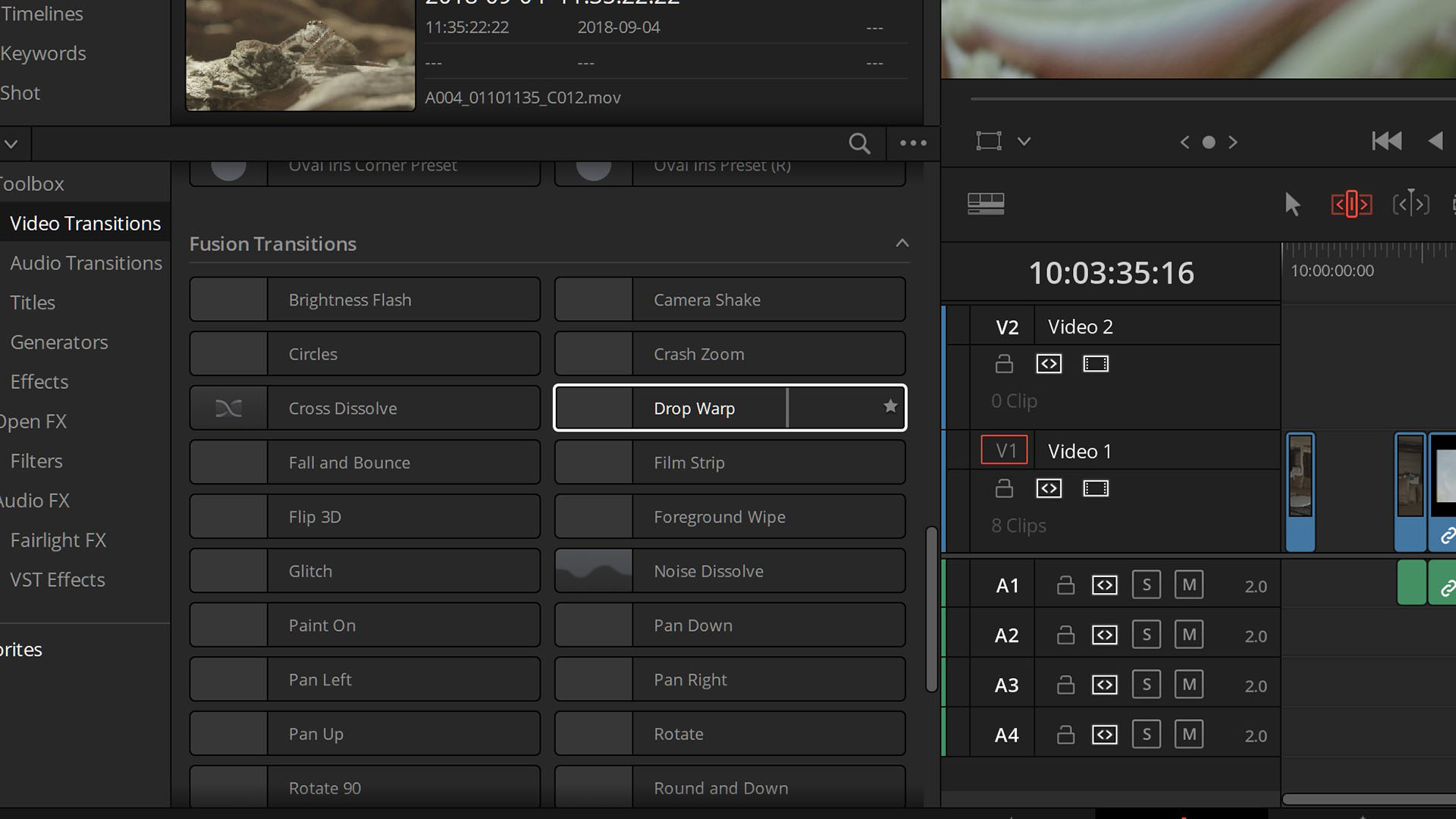Toggle Solo on A3 audio track
Image resolution: width=1456 pixels, height=819 pixels.
(1147, 685)
